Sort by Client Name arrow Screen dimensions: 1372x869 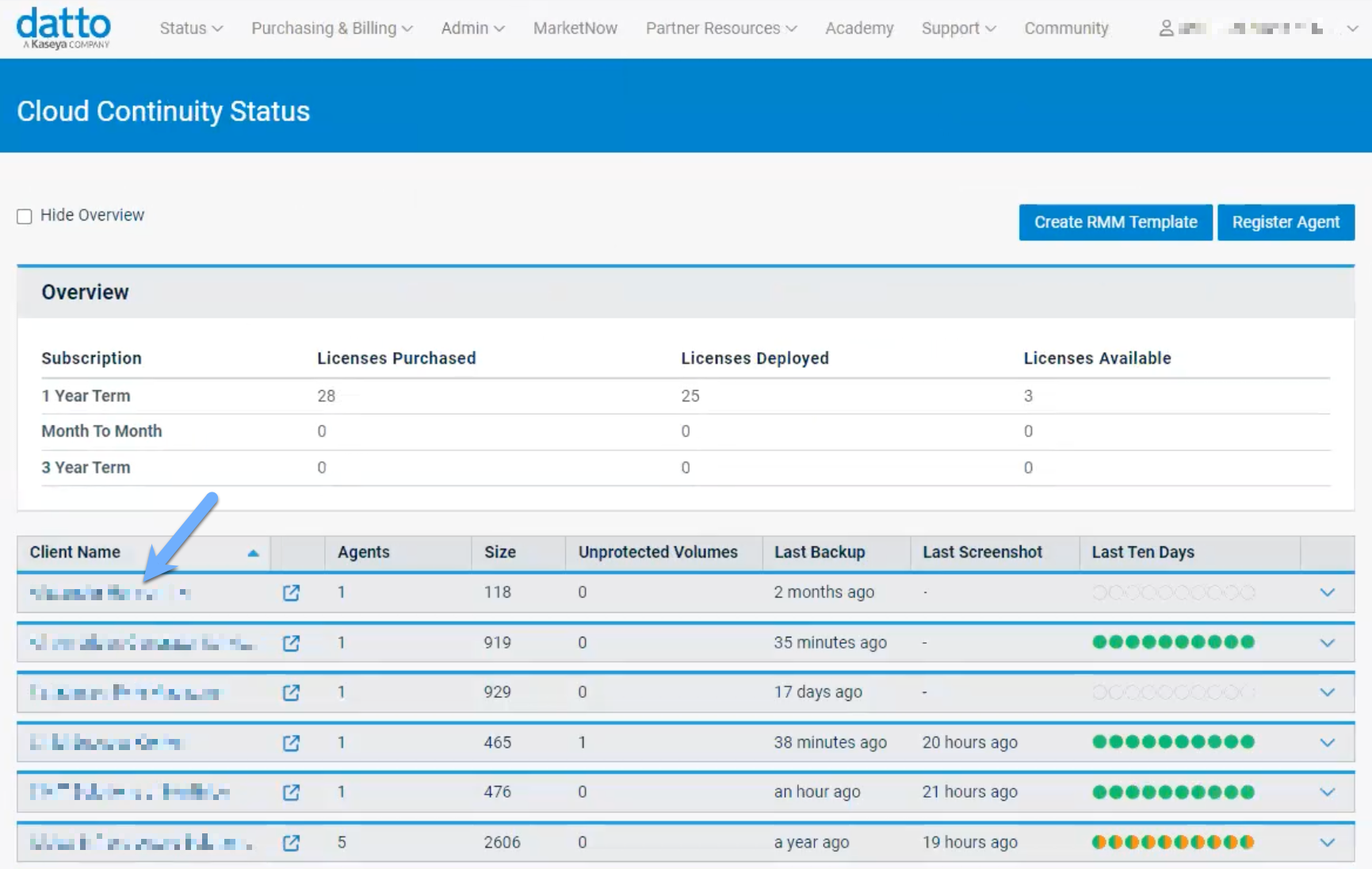[253, 553]
